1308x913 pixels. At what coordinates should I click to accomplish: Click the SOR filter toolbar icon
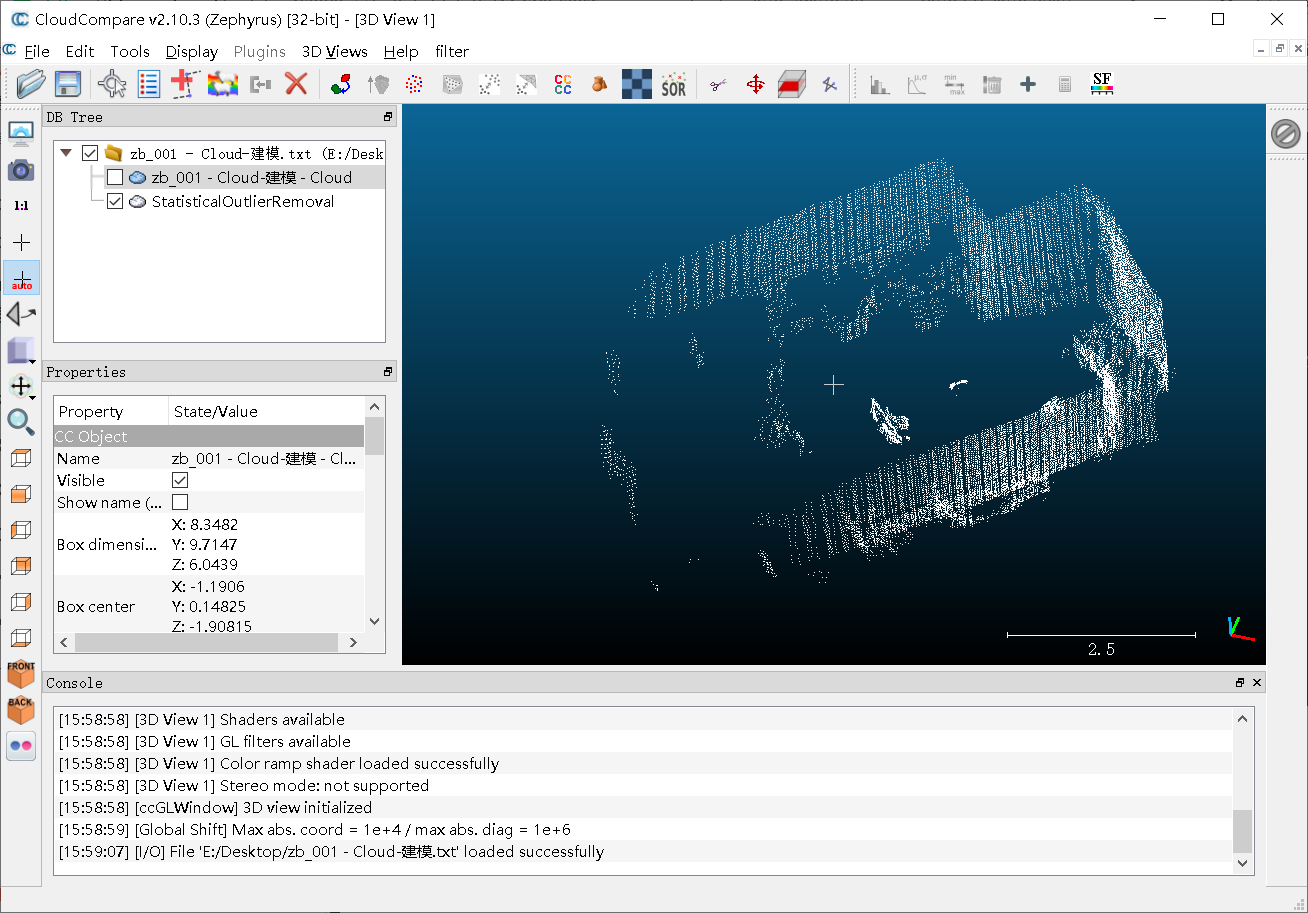pos(674,85)
